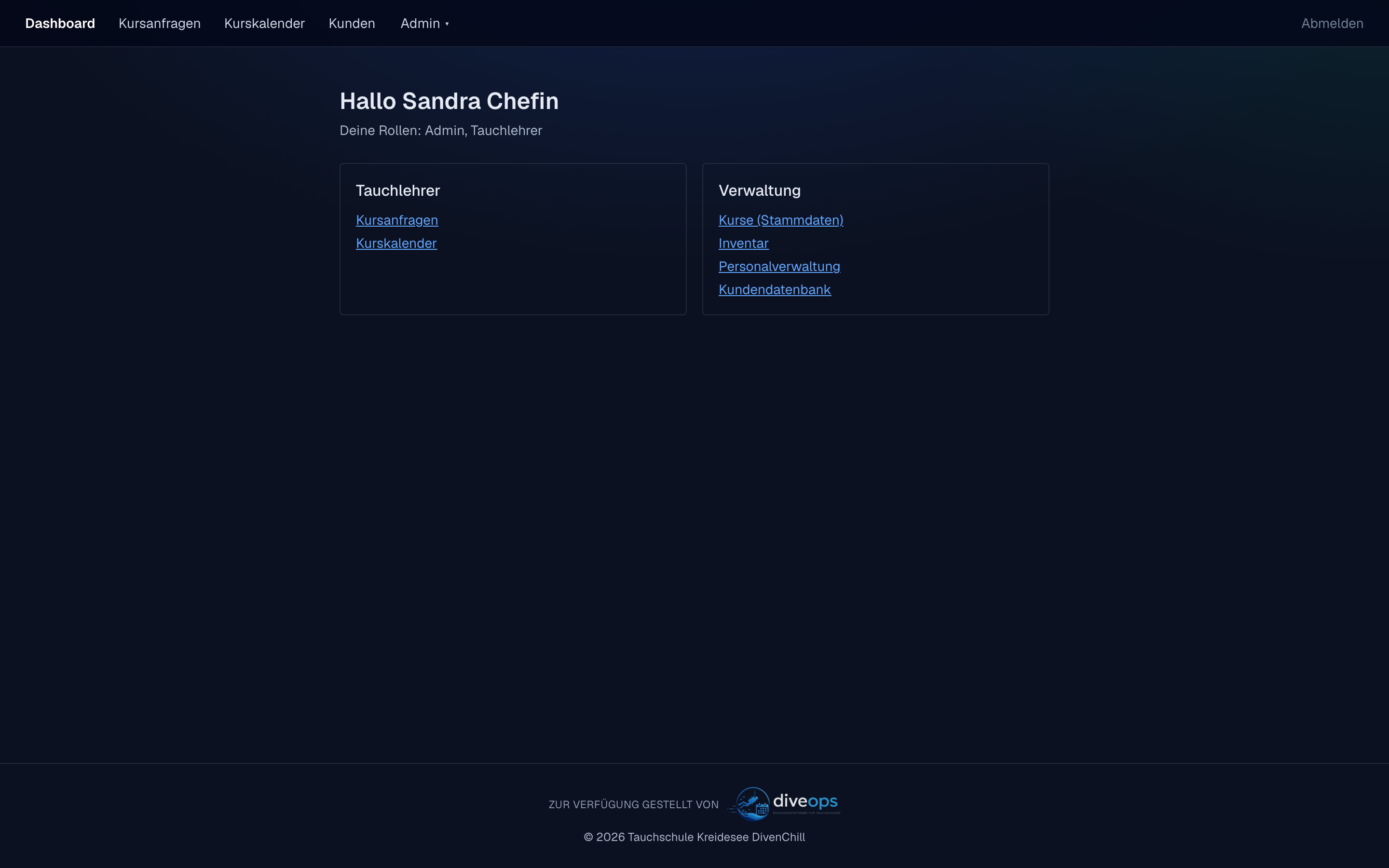Image resolution: width=1389 pixels, height=868 pixels.
Task: Click 'ZUR VERFÜGUNG GESTELLT VON' footer text
Action: pyautogui.click(x=634, y=805)
